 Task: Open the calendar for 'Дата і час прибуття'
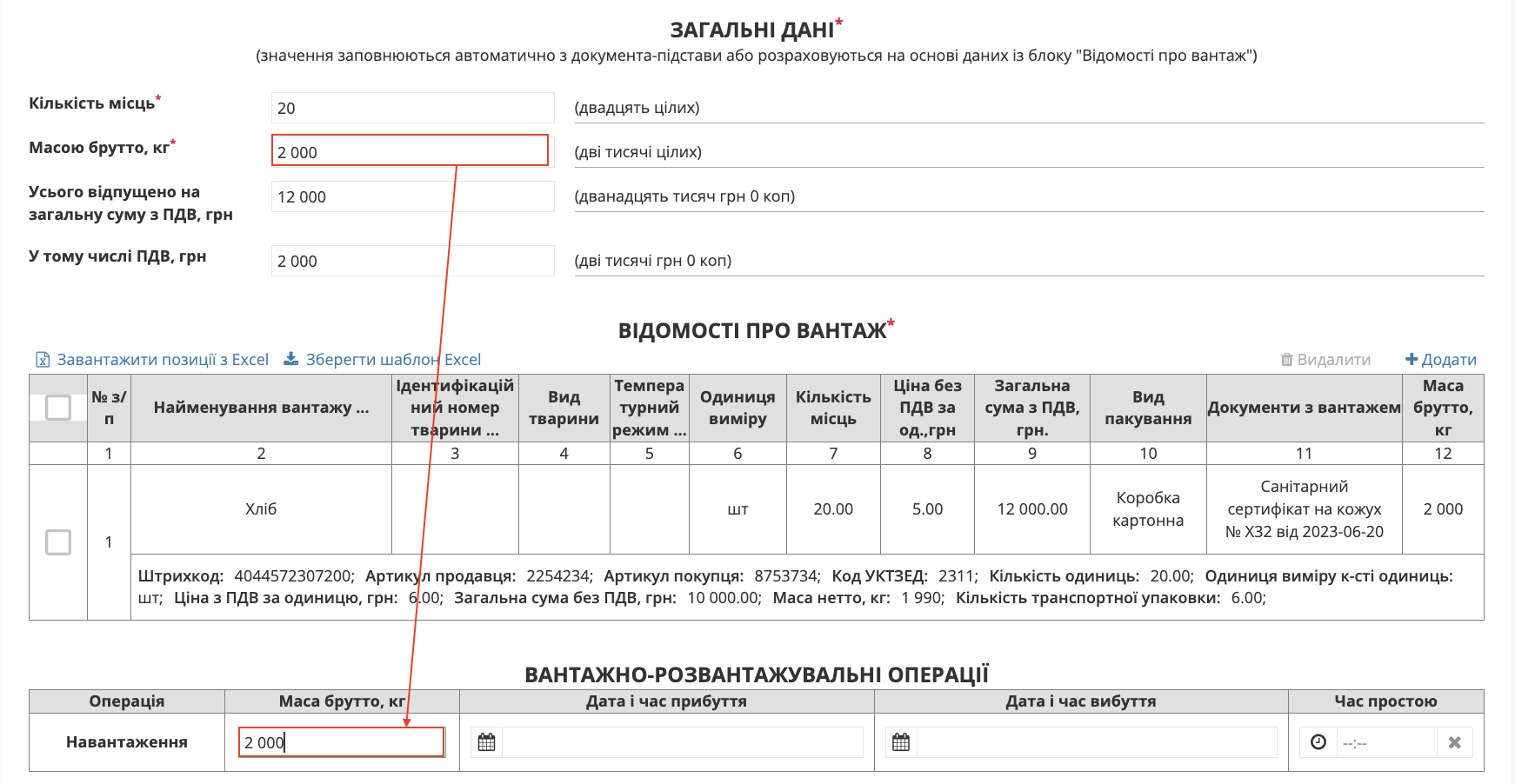[487, 742]
